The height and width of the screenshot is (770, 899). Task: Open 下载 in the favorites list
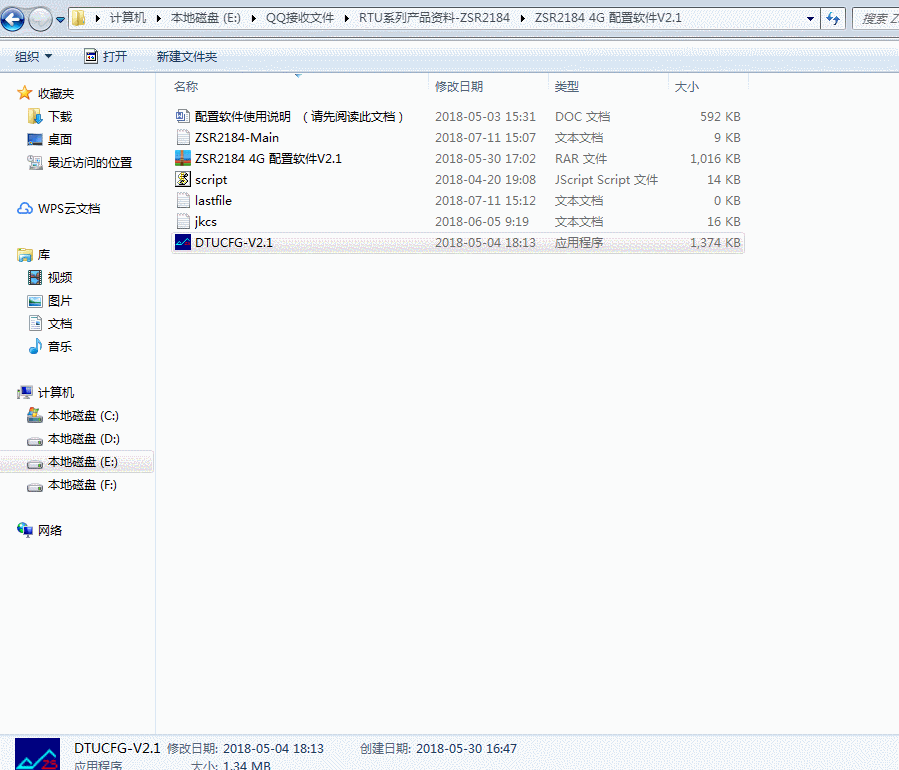click(x=60, y=116)
